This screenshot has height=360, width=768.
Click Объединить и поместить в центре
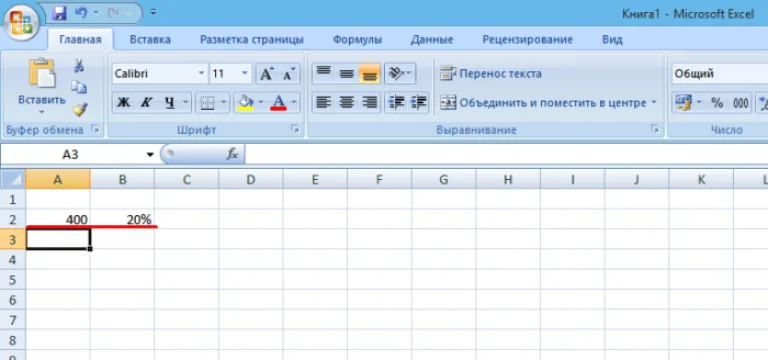pyautogui.click(x=543, y=103)
